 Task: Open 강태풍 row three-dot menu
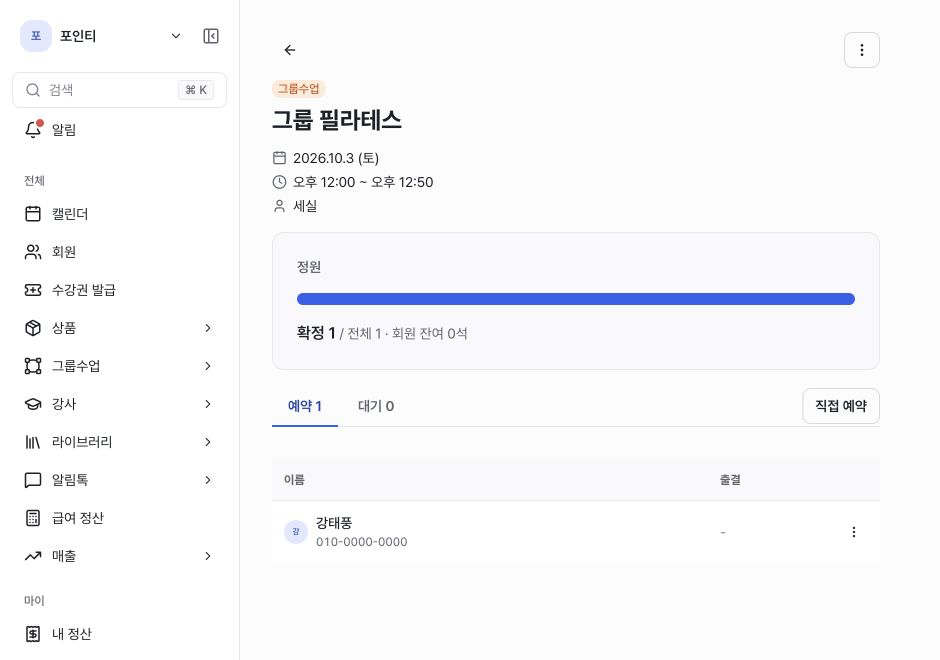[x=854, y=532]
